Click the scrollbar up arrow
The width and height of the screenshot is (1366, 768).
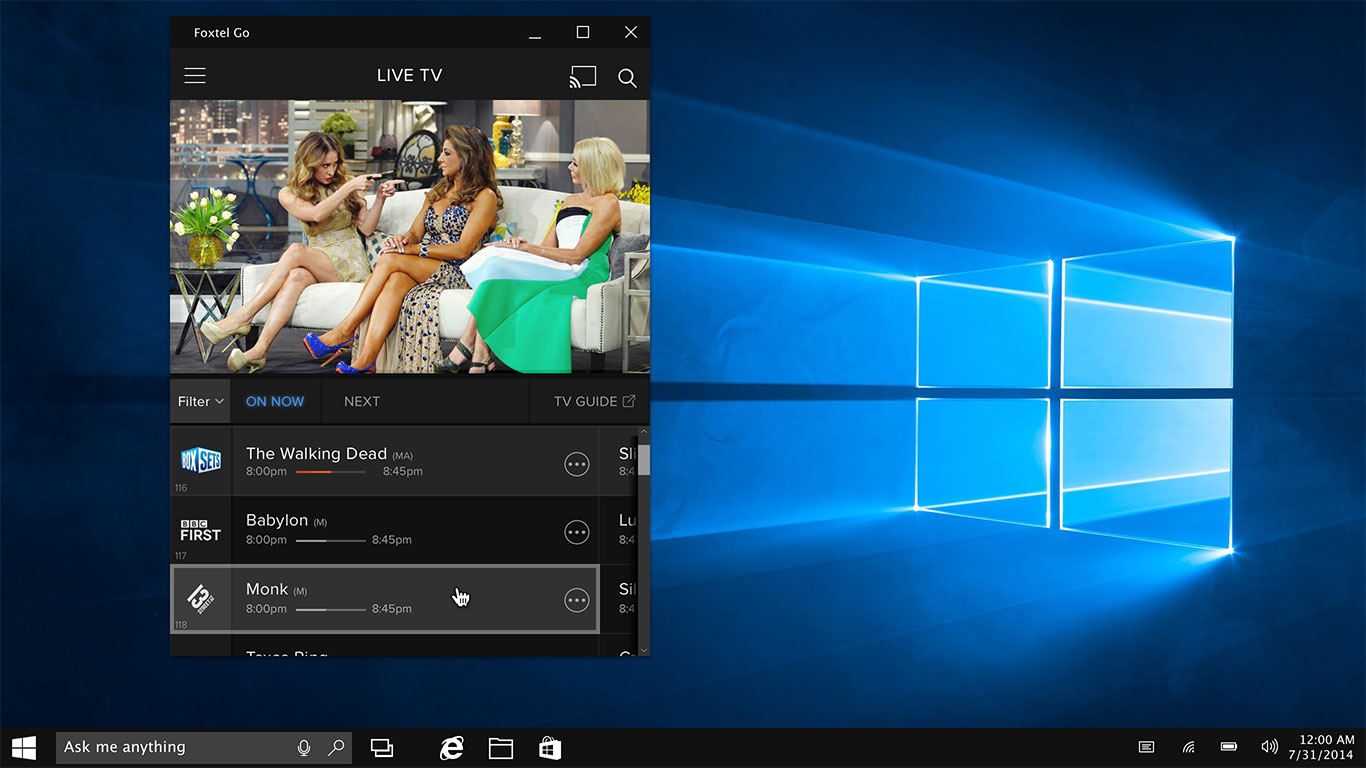pyautogui.click(x=644, y=433)
